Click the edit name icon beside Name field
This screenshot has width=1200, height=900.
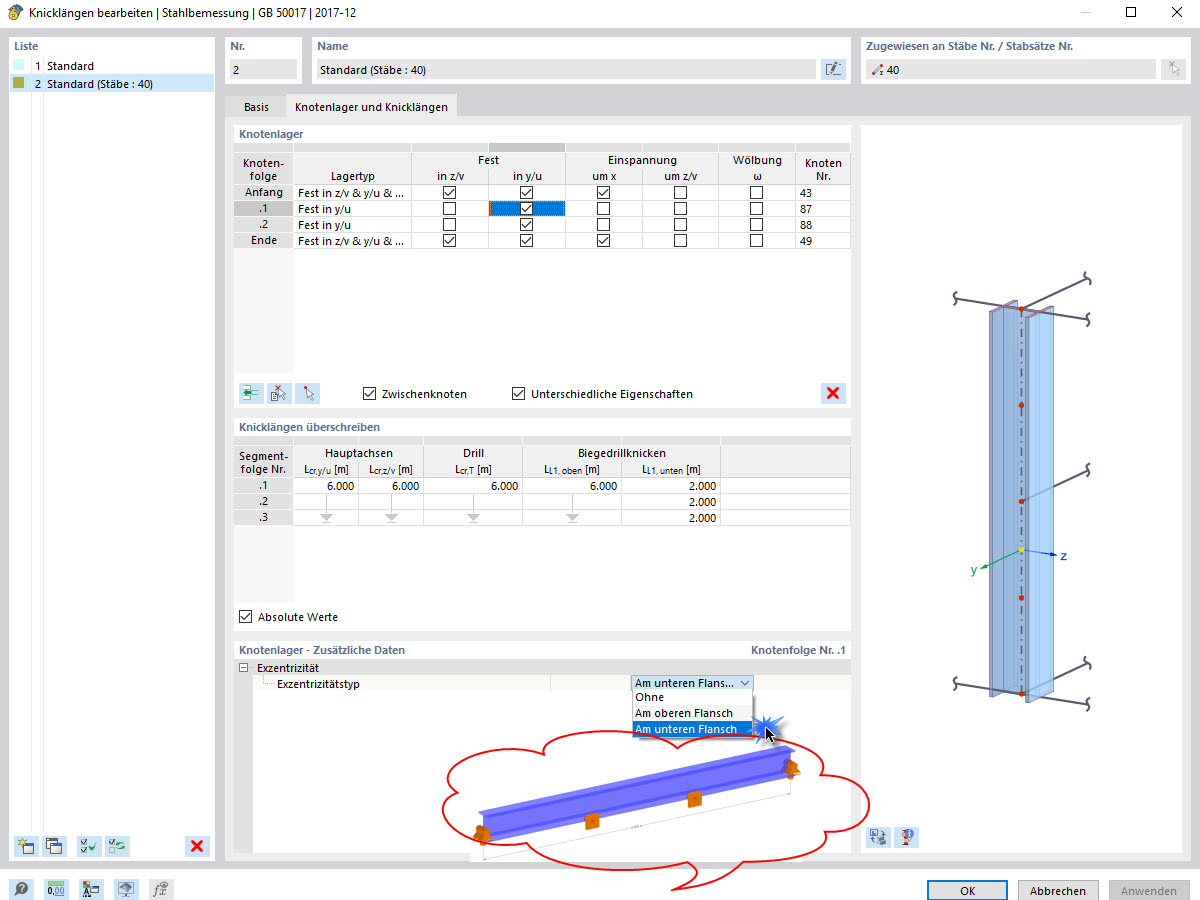832,69
